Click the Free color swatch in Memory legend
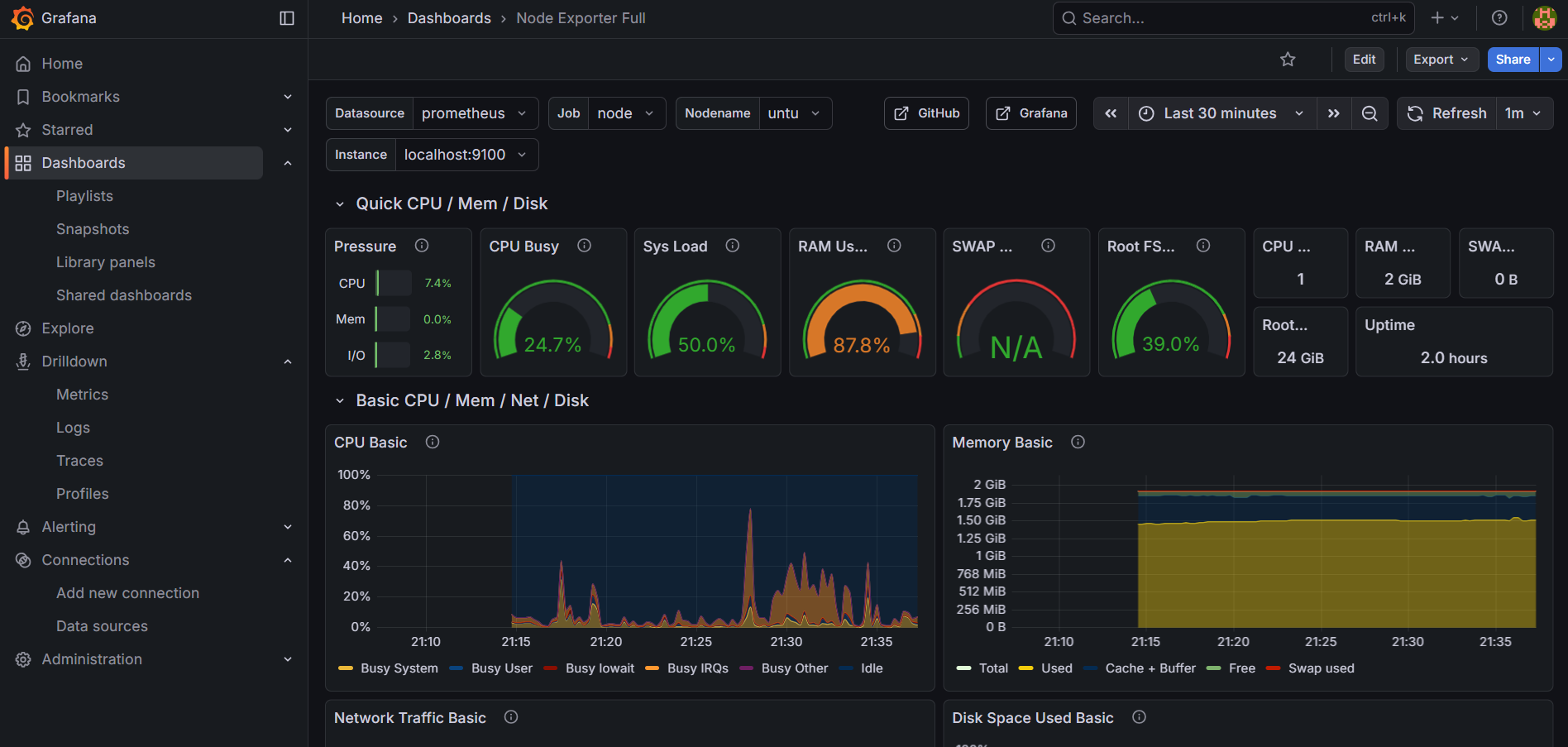The image size is (1568, 747). click(x=1213, y=668)
